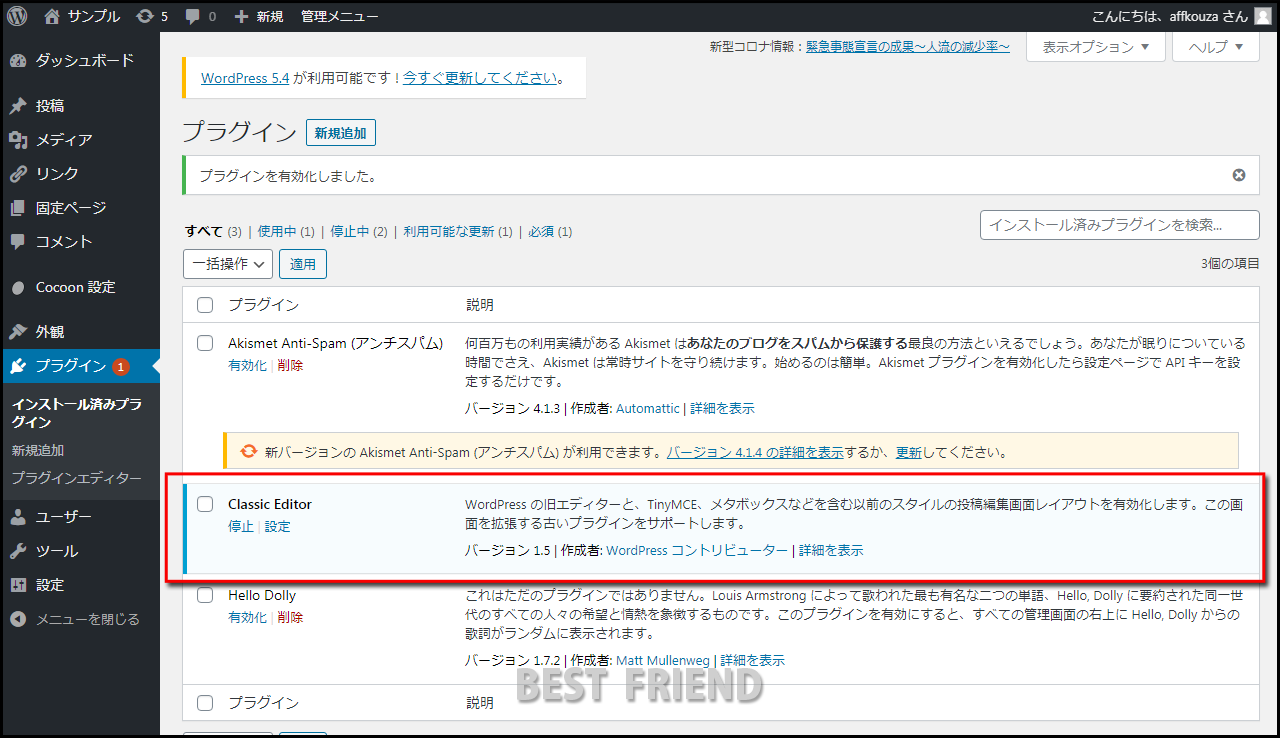The width and height of the screenshot is (1280, 738).
Task: Click the 新規追加 button beside heading
Action: point(341,133)
